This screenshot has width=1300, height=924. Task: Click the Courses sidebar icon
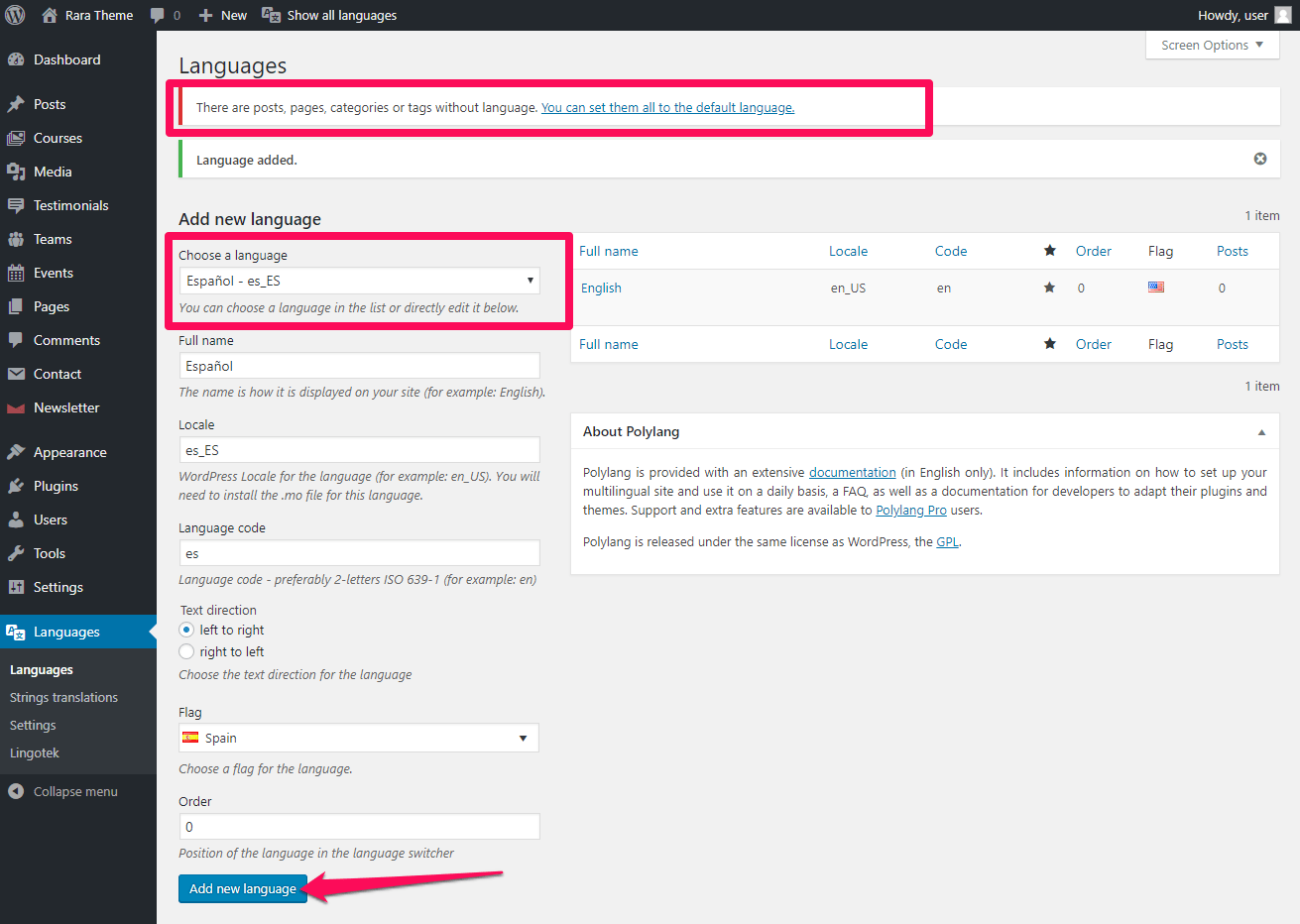pos(16,138)
